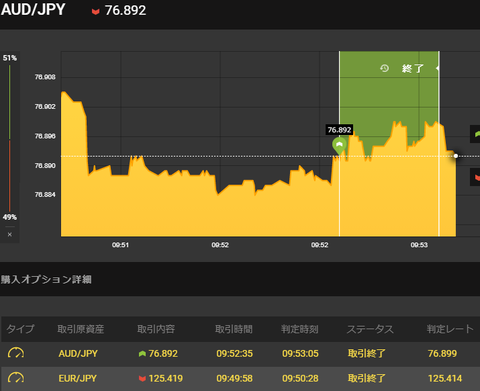Click the 取引内容 column header
This screenshot has height=391, width=480.
tap(156, 329)
